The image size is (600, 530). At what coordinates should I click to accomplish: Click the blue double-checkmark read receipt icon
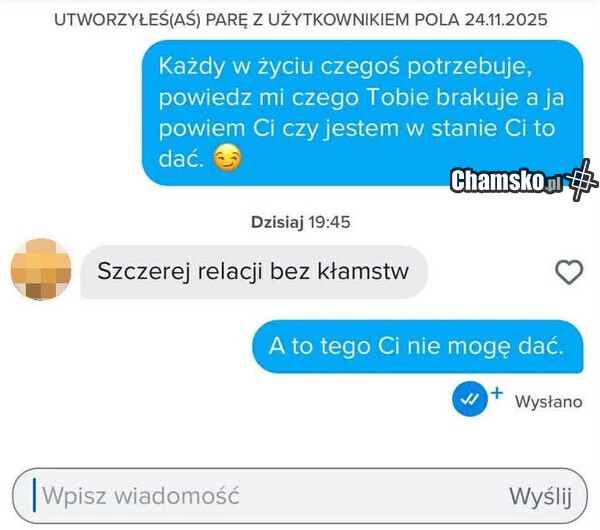click(x=470, y=399)
